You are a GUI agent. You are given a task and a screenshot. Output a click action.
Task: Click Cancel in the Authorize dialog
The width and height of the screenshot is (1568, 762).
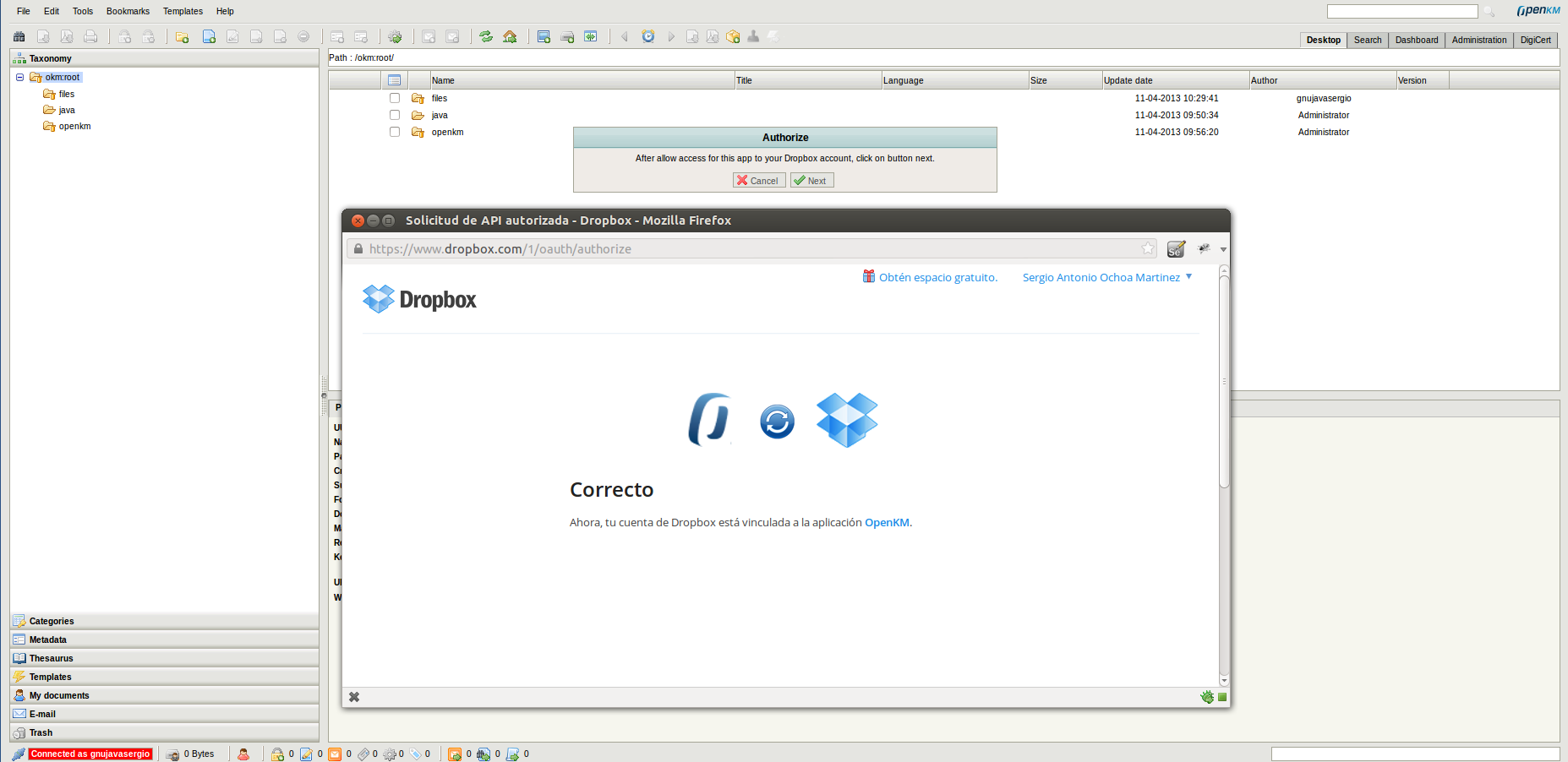click(x=759, y=180)
